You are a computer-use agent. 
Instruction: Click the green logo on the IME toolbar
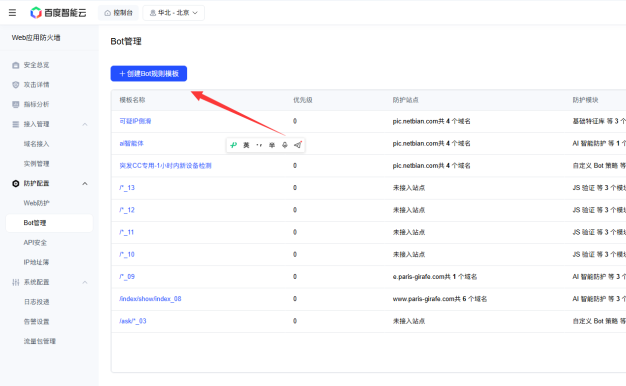coord(234,145)
